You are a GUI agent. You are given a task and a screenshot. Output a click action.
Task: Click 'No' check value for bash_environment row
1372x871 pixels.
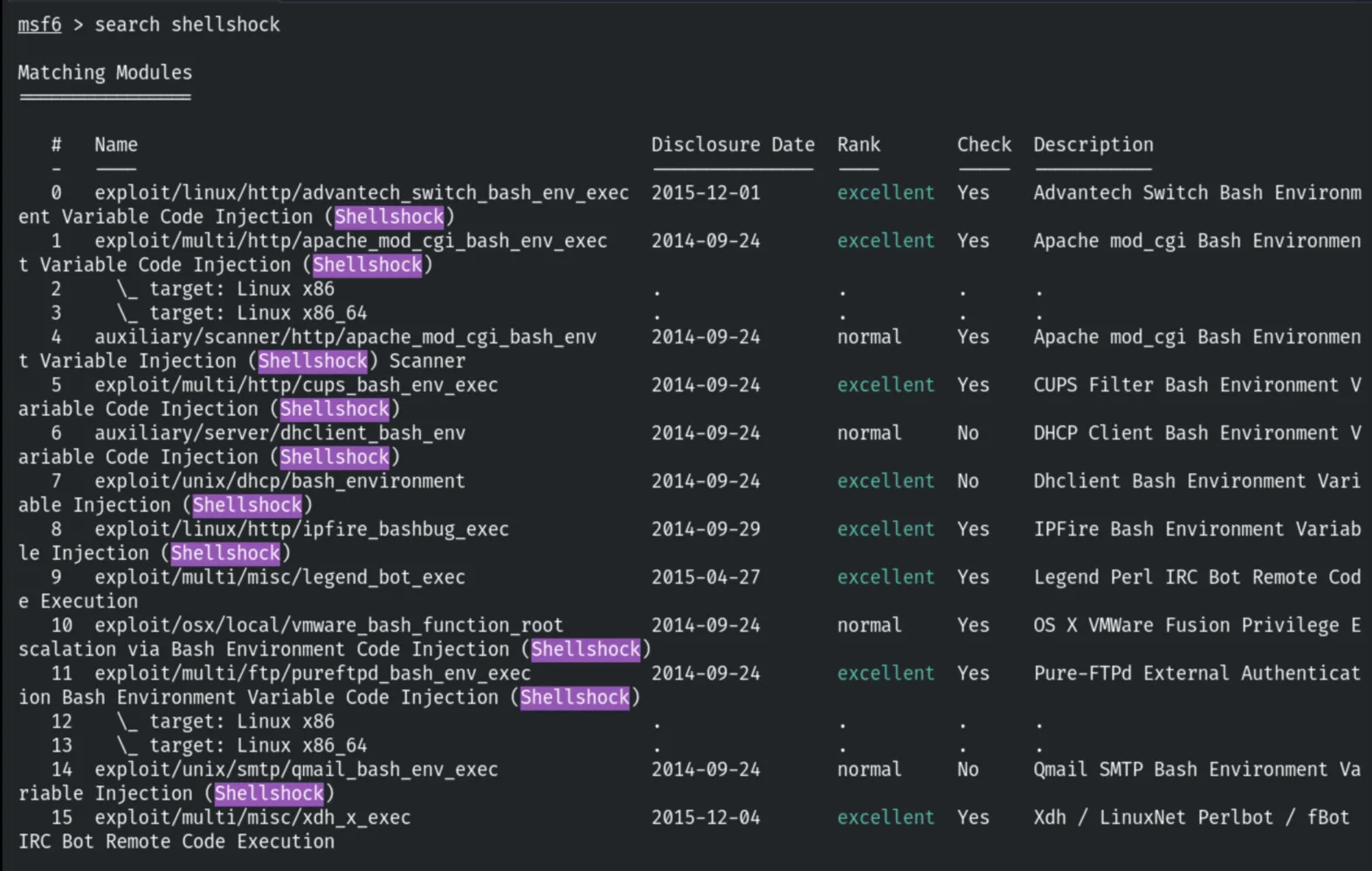pos(968,481)
